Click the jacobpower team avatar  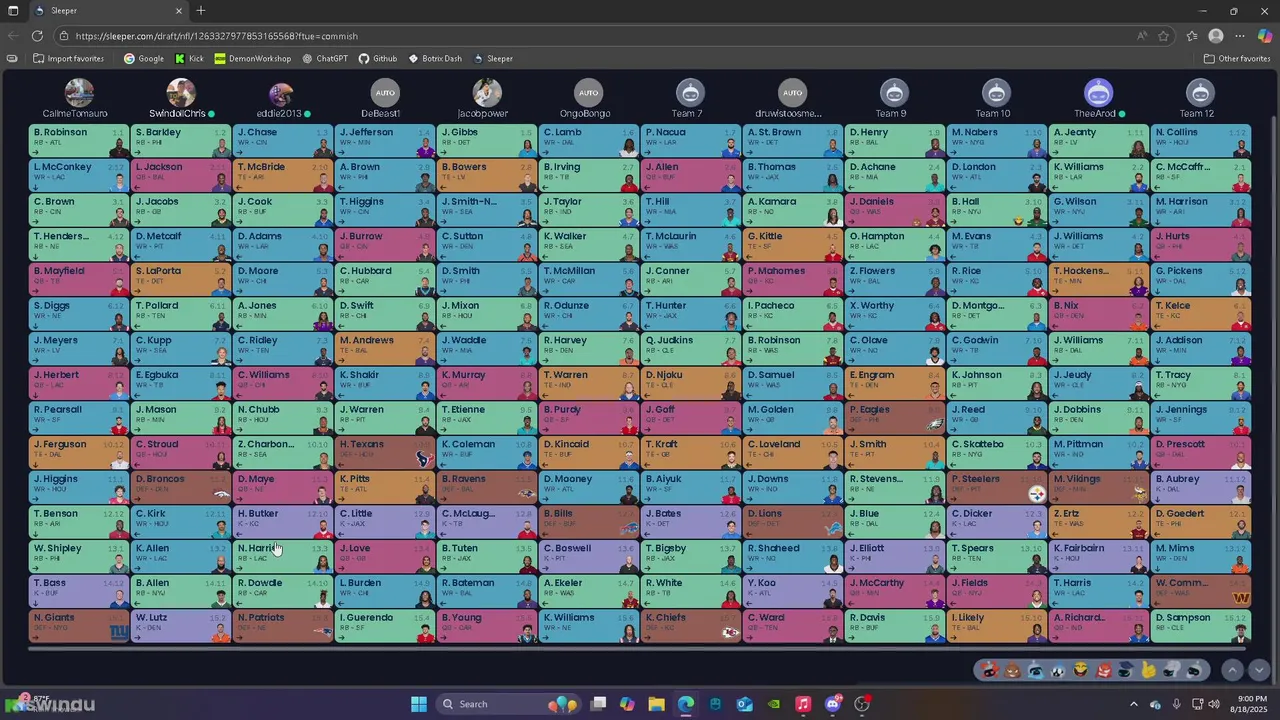pos(487,93)
